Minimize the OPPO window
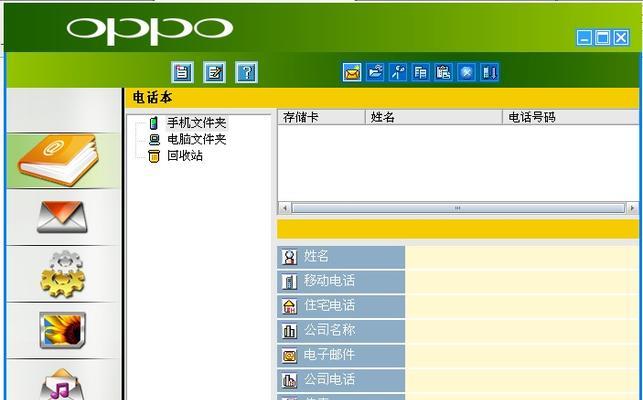643x400 pixels. pyautogui.click(x=584, y=38)
